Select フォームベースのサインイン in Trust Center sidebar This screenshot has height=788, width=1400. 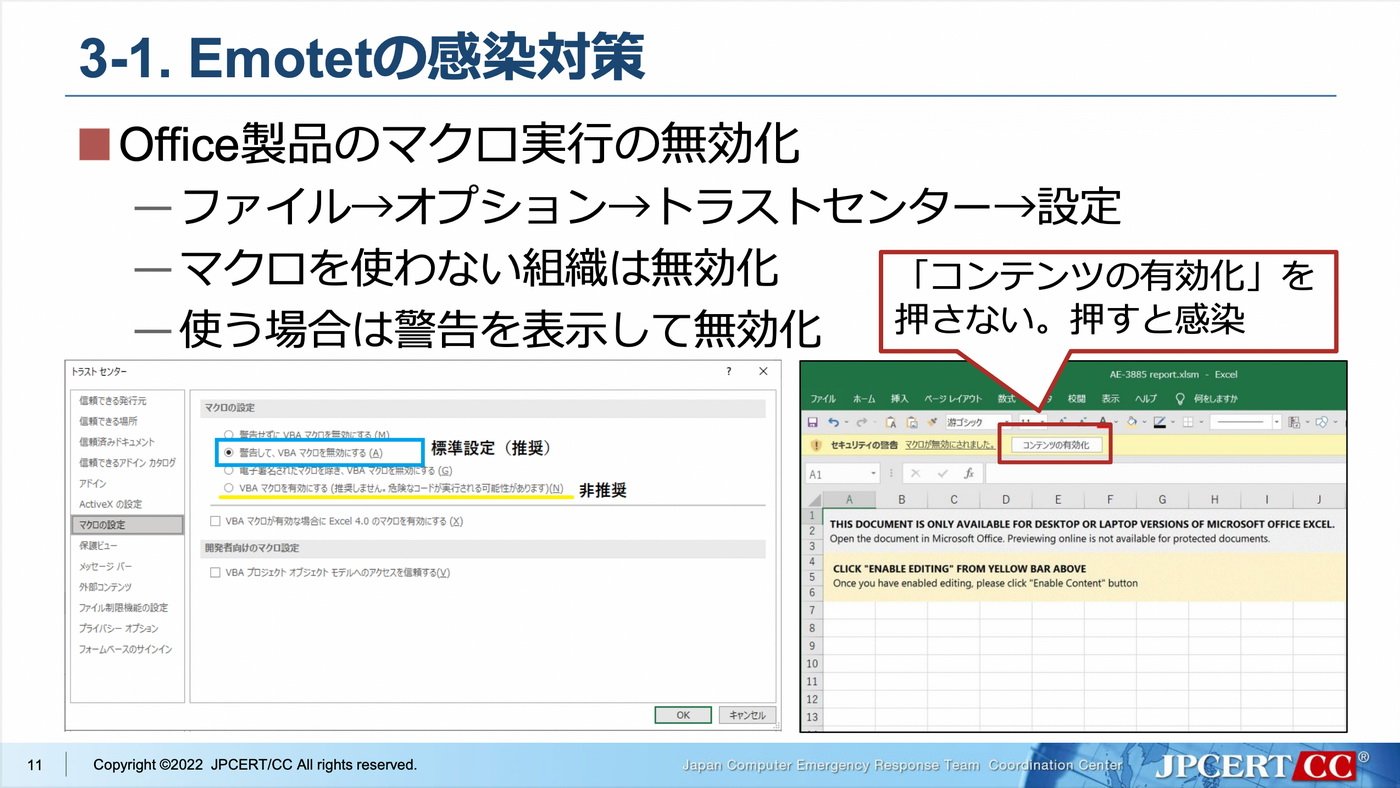pyautogui.click(x=125, y=649)
